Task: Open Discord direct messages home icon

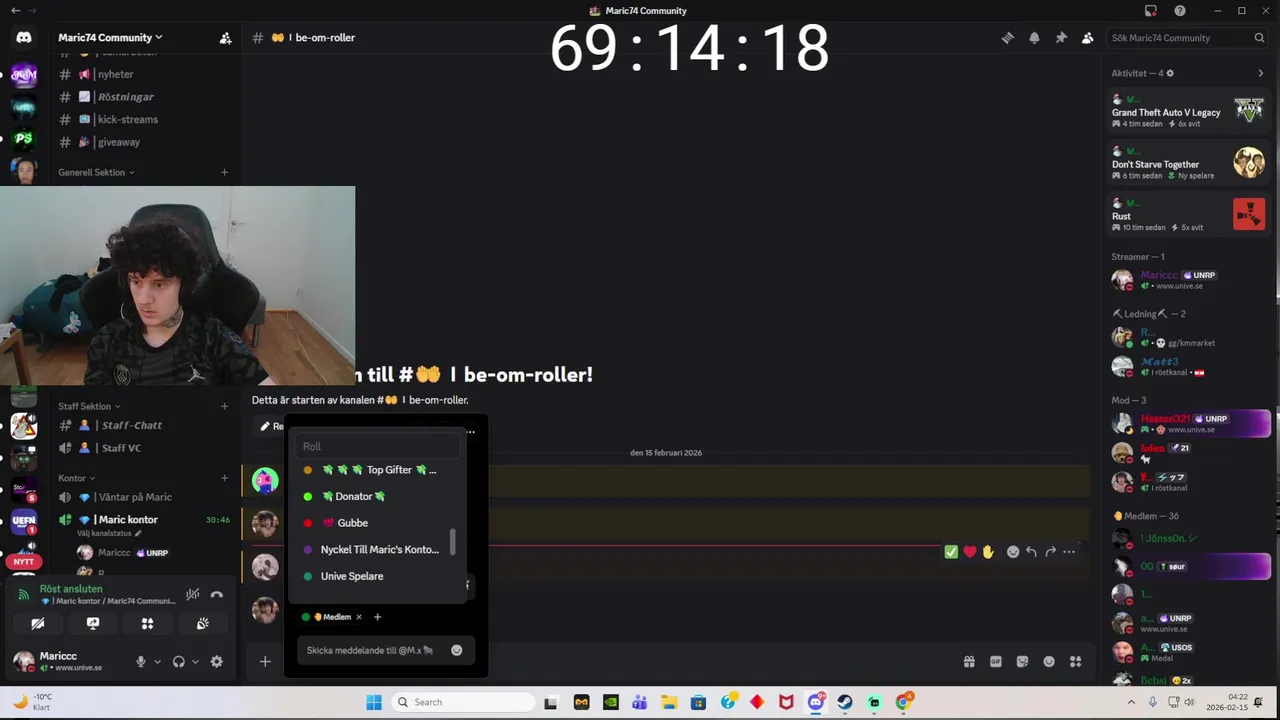Action: [24, 38]
